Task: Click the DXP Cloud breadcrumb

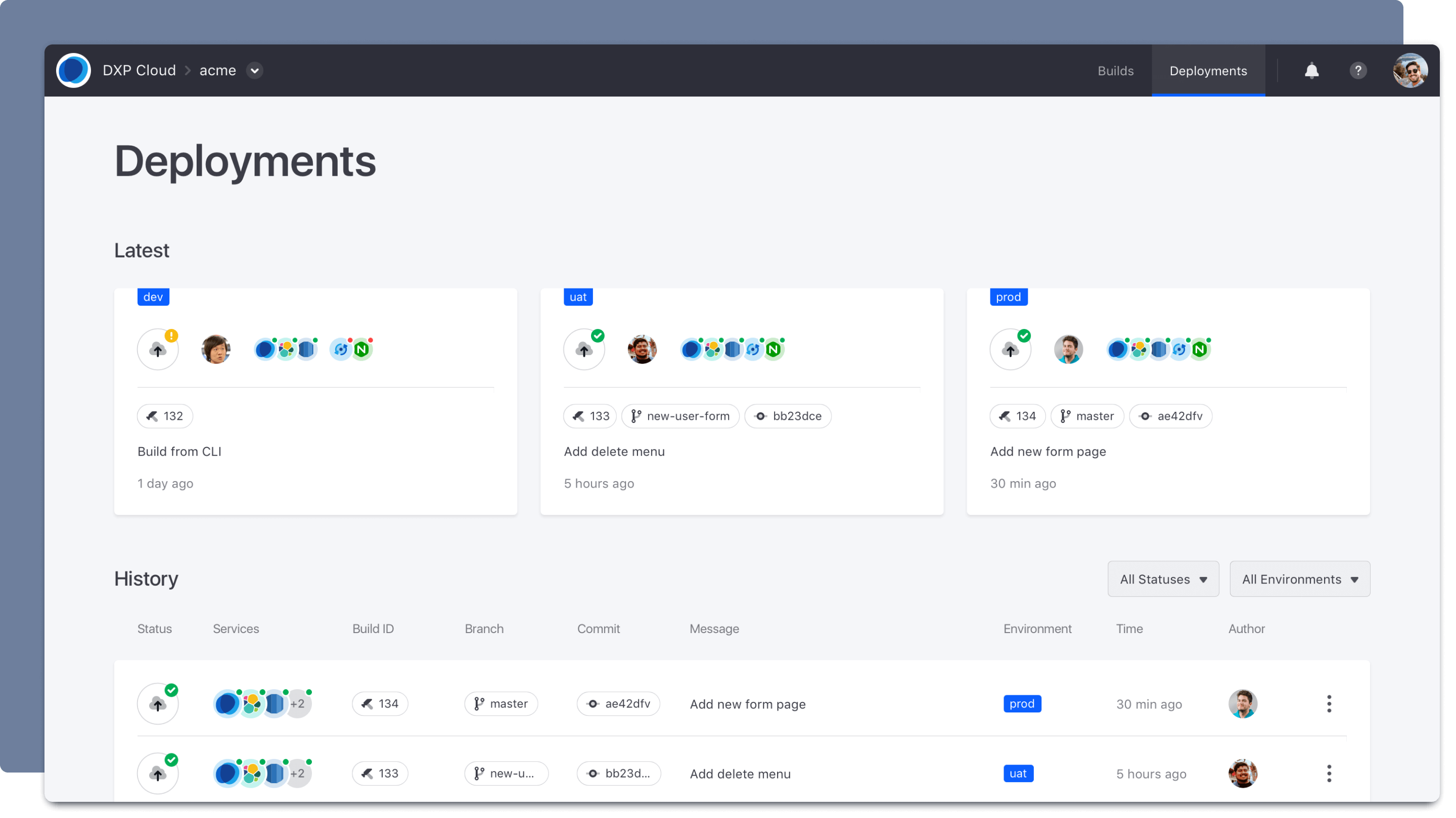Action: tap(139, 71)
